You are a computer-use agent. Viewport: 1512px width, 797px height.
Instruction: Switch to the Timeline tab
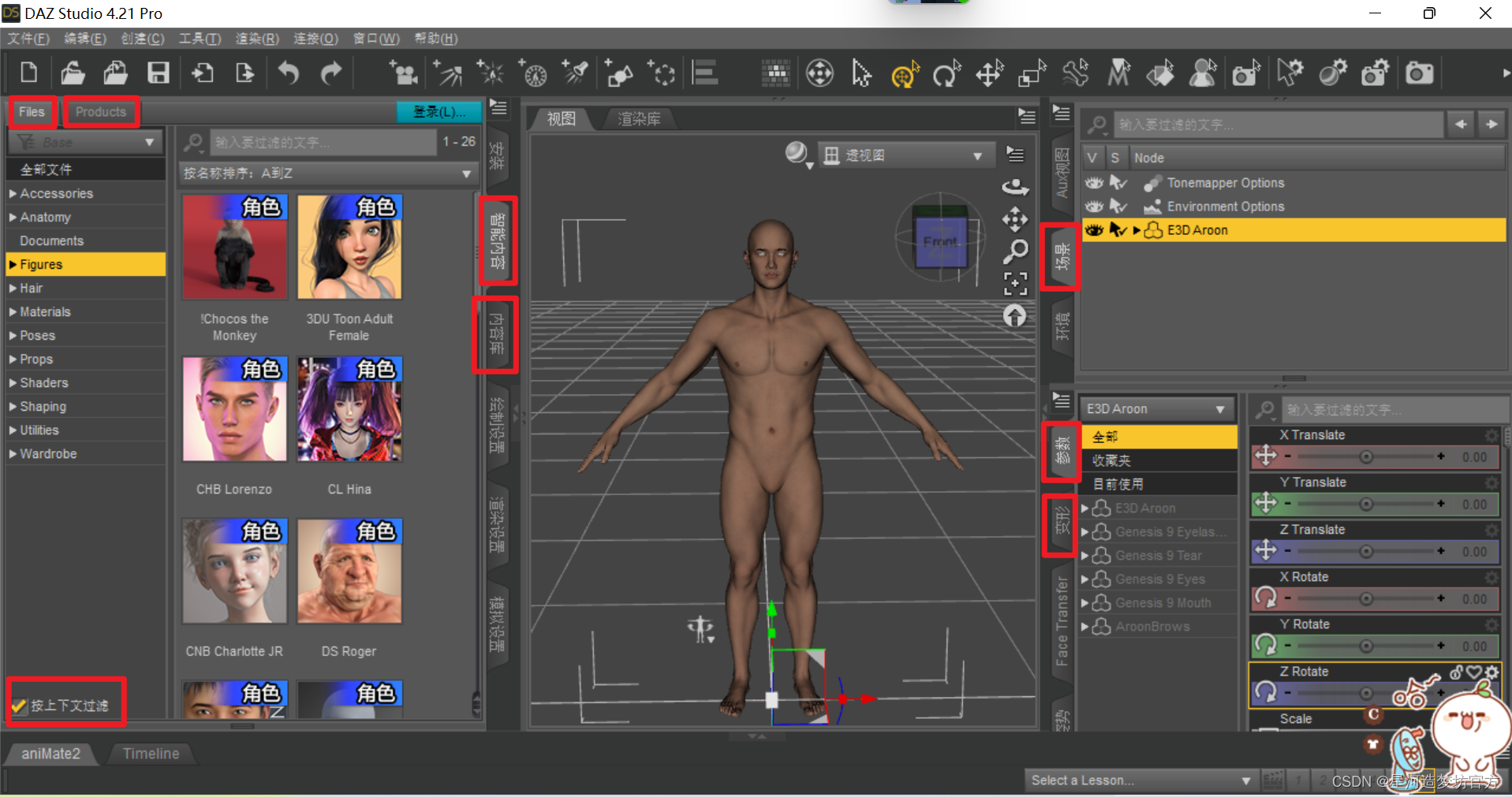tap(151, 754)
